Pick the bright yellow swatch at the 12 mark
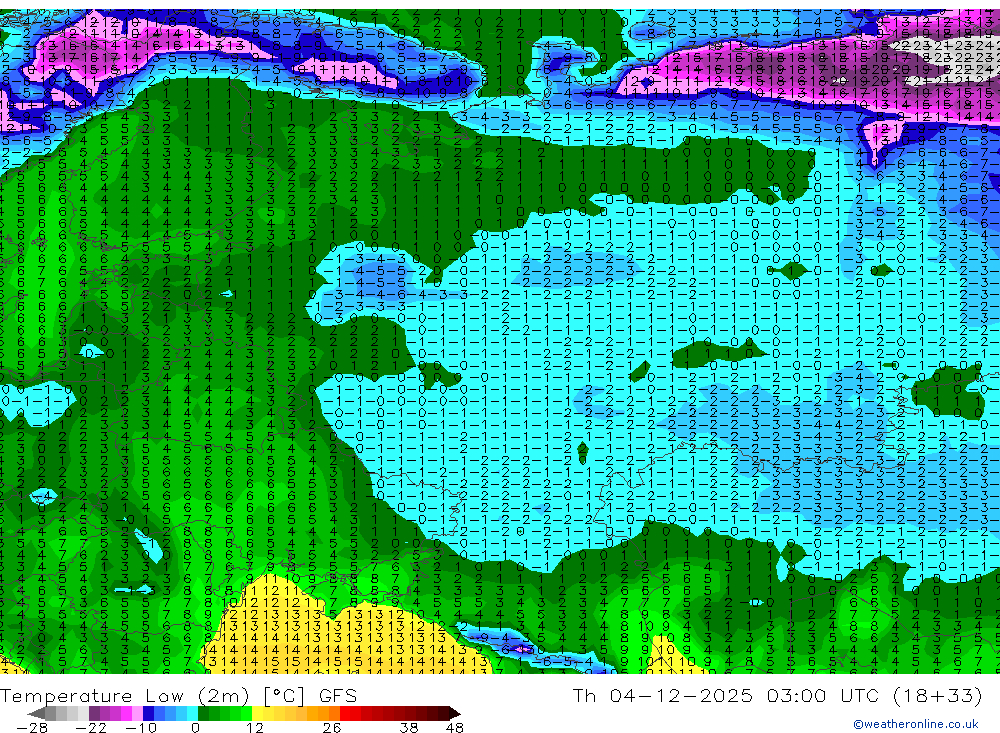 click(258, 714)
